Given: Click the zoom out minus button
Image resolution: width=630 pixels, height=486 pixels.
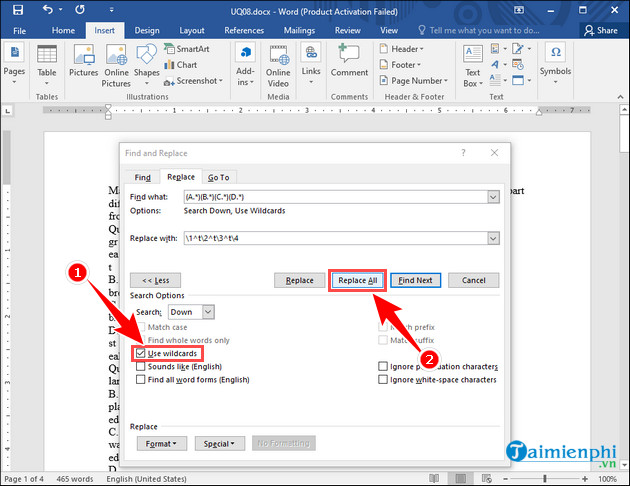Looking at the screenshot, I should (x=505, y=479).
